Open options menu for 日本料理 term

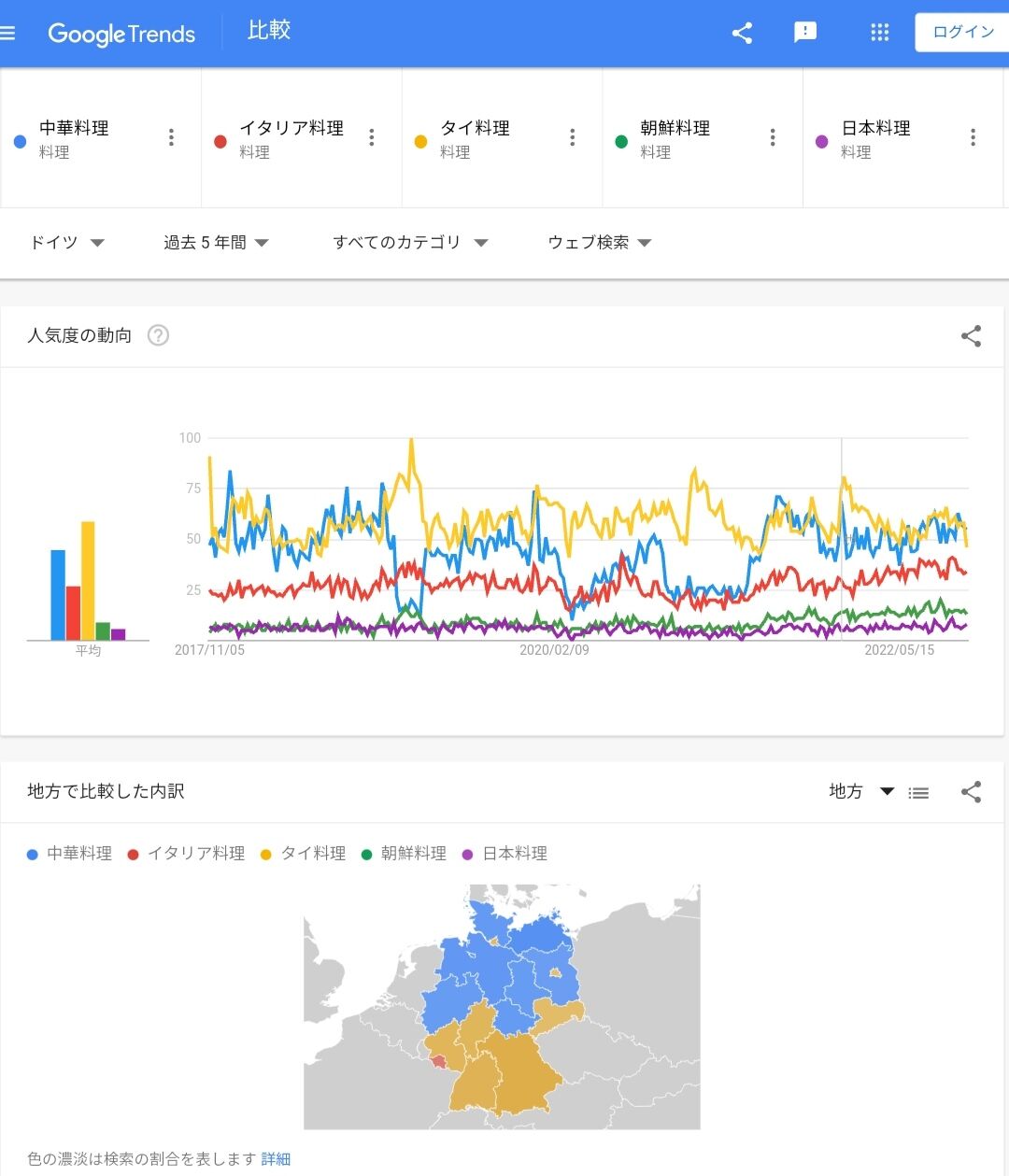973,137
